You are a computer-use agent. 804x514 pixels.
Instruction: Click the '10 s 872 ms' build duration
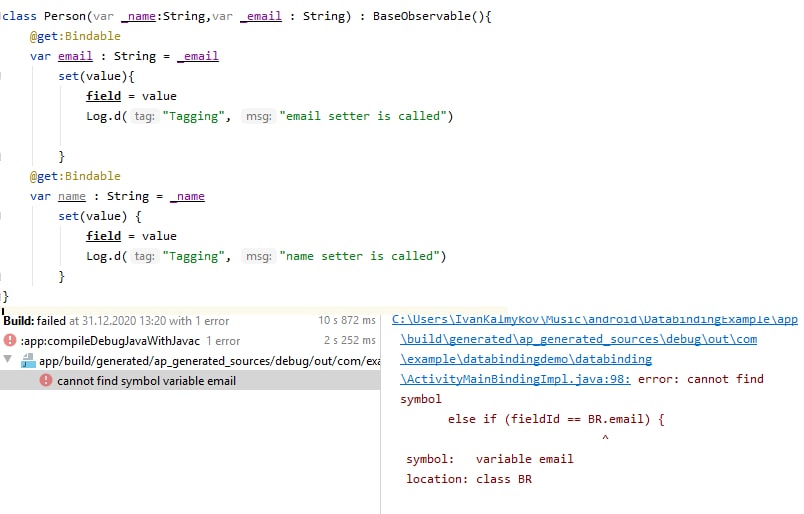[347, 321]
